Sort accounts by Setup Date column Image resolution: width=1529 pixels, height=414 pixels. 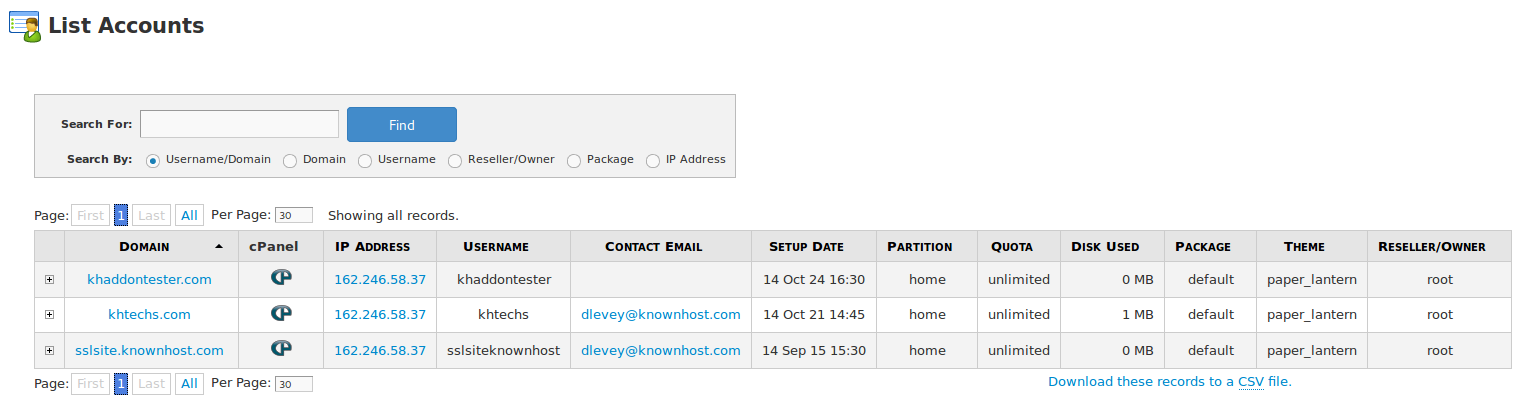tap(806, 246)
